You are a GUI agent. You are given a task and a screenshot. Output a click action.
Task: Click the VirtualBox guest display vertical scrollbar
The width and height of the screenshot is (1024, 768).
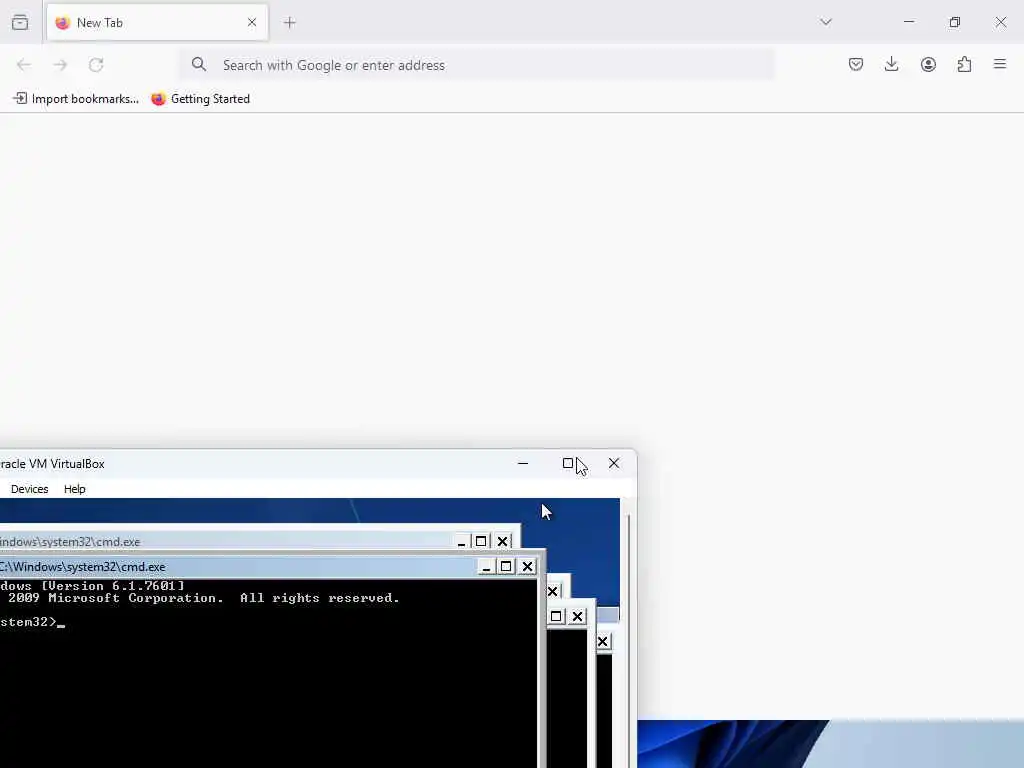coord(628,632)
